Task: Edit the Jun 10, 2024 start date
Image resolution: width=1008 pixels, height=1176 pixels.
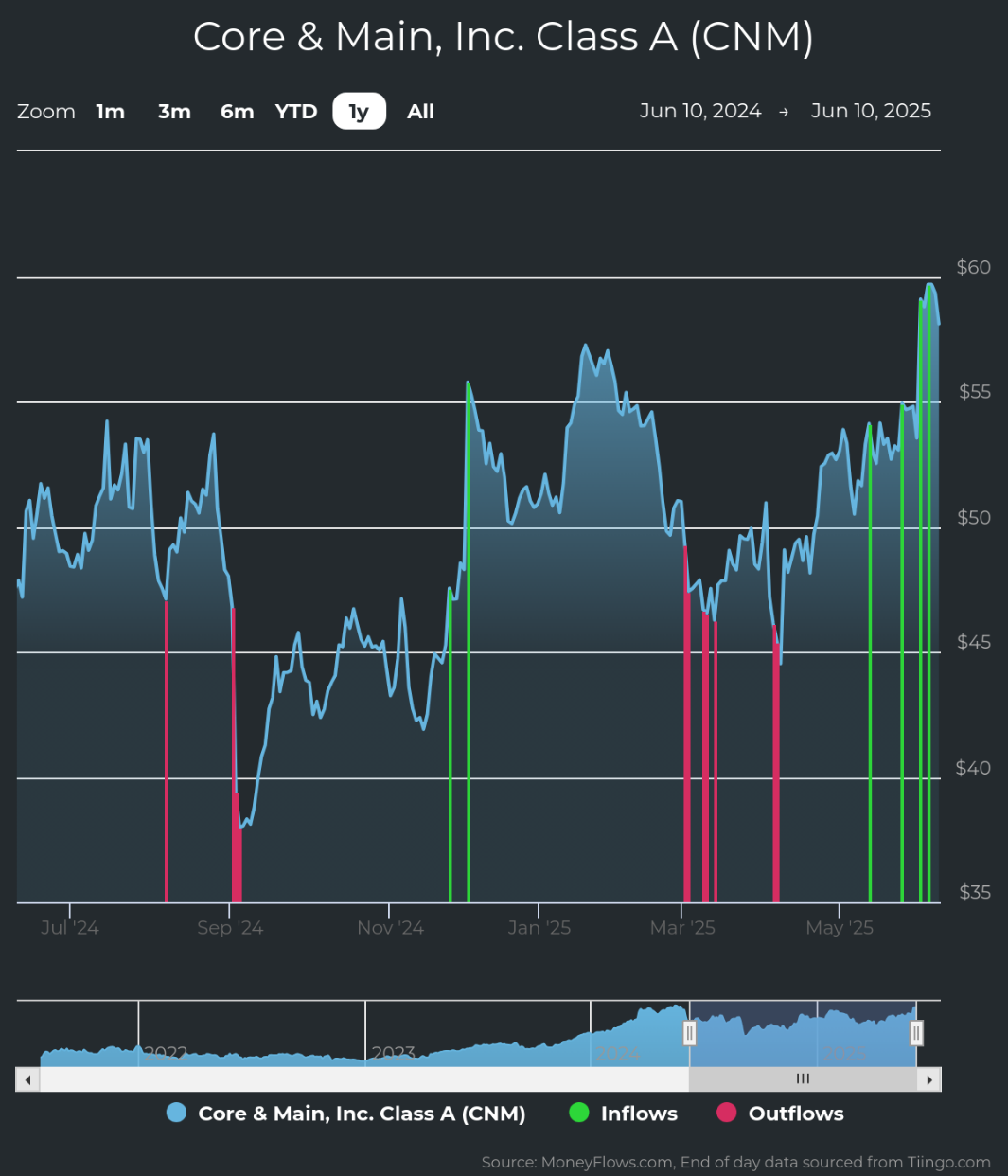Action: tap(700, 111)
